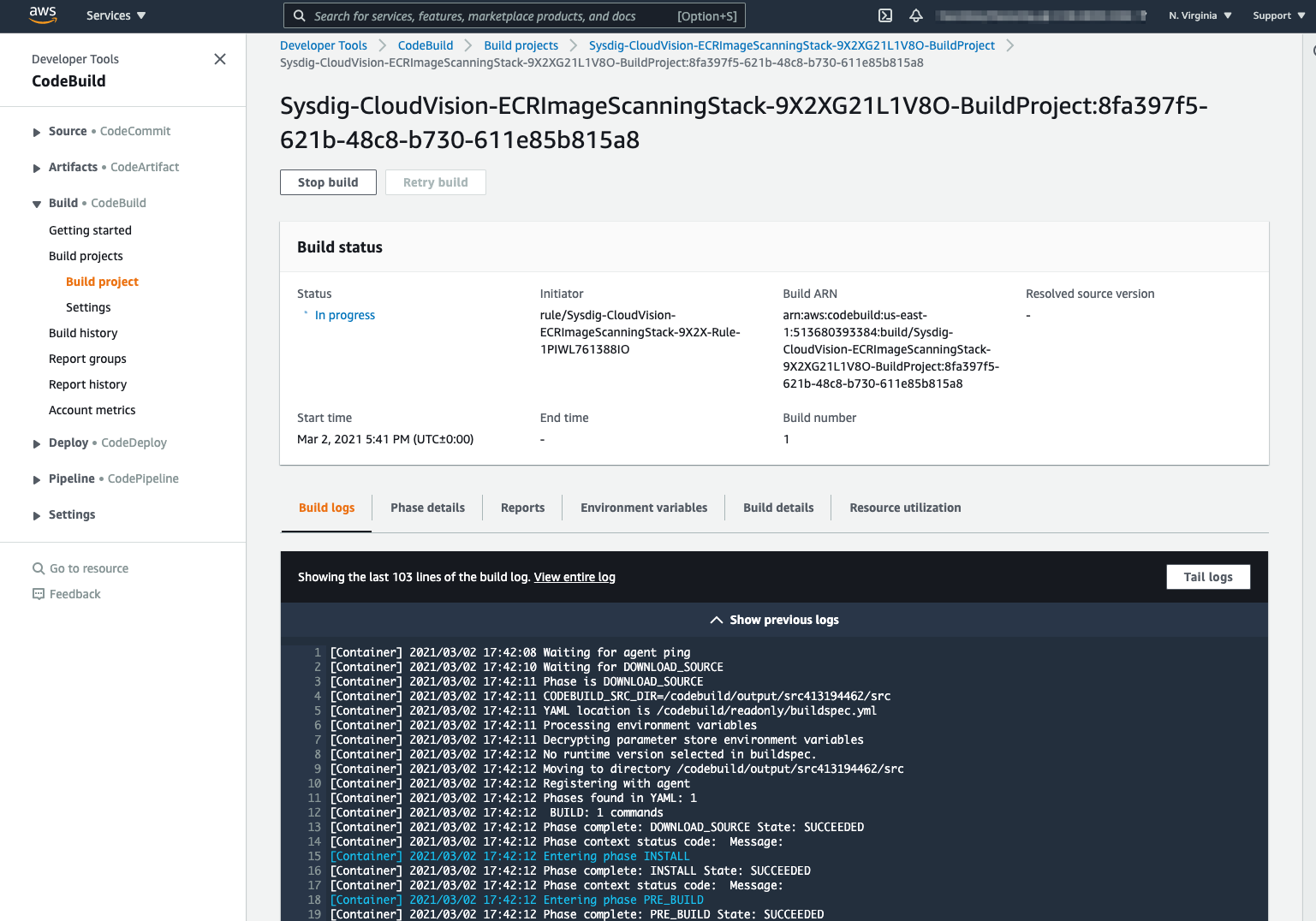Click start time 'Mar 2, 2021 5:41 PM'
The height and width of the screenshot is (921, 1316).
point(385,439)
